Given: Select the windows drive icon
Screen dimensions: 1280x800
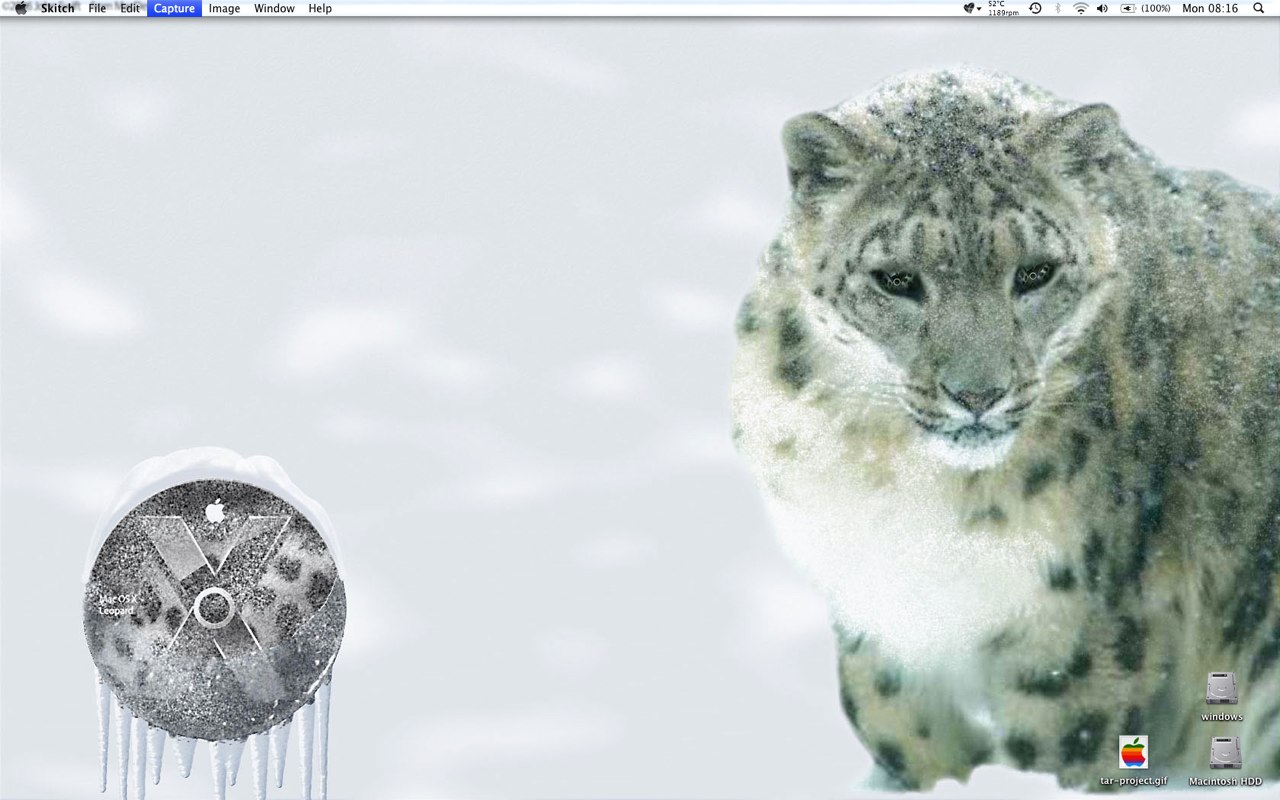Looking at the screenshot, I should point(1222,689).
